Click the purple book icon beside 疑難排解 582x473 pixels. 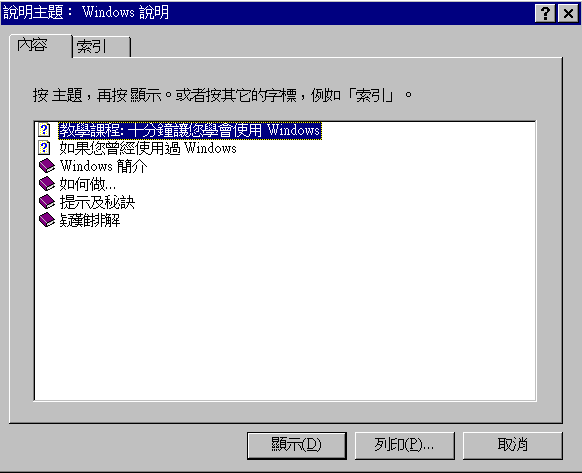point(47,220)
